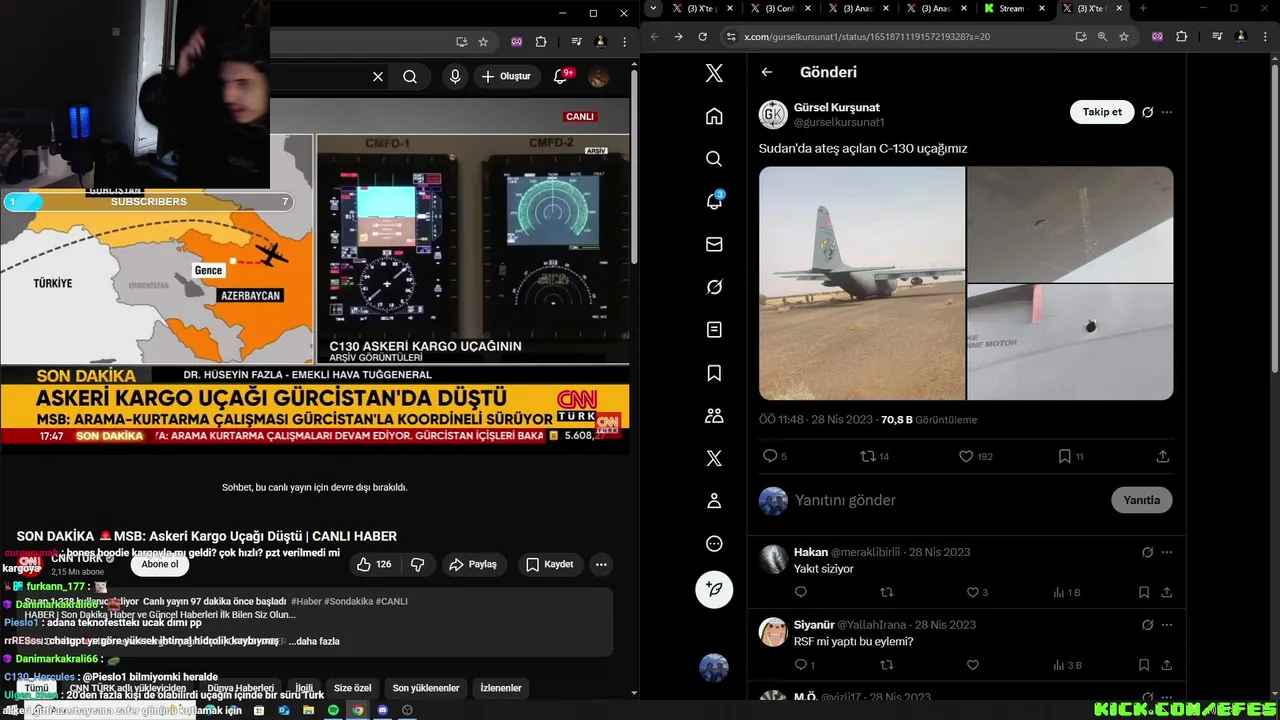Go back using the Gönderi arrow

click(767, 72)
